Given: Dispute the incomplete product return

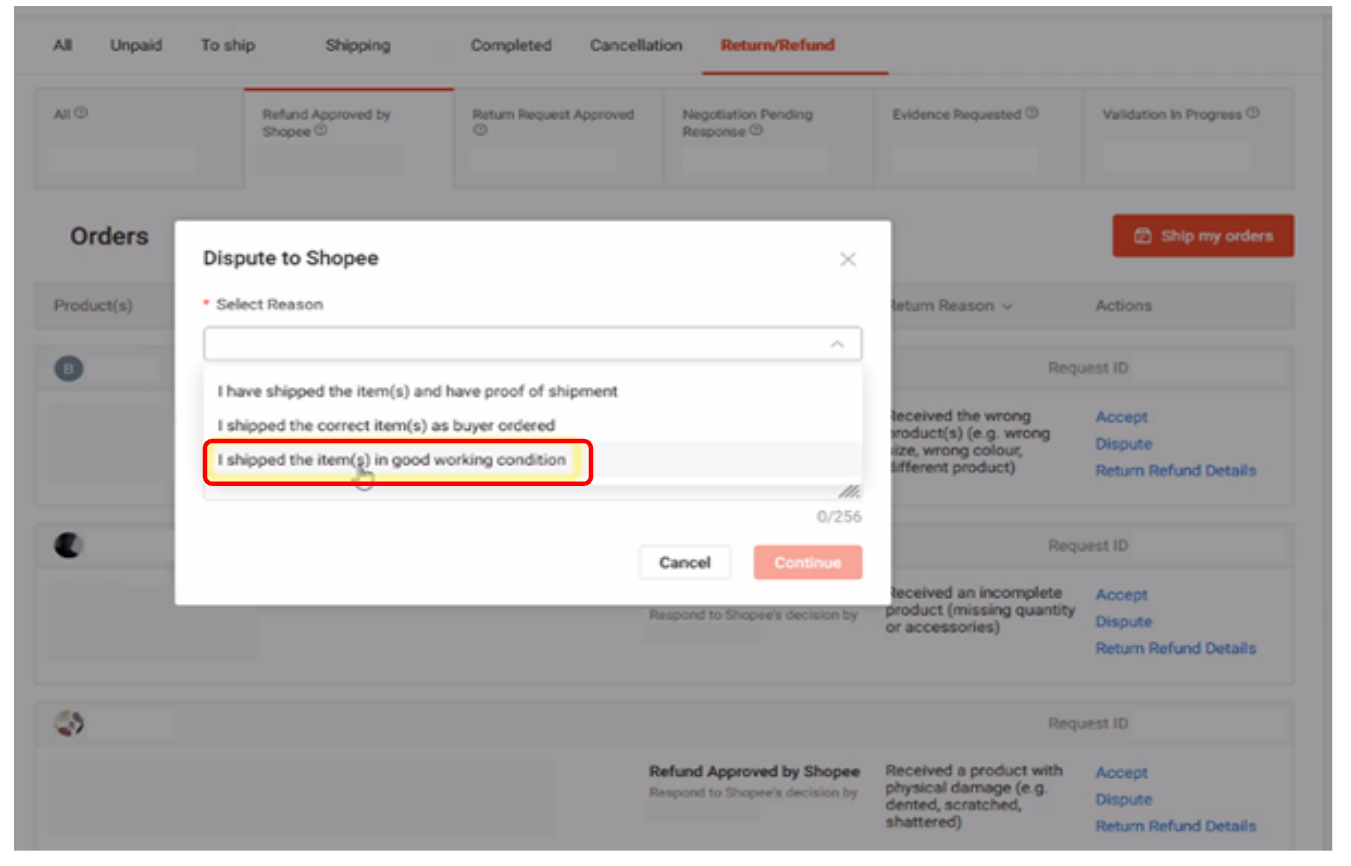Looking at the screenshot, I should click(1123, 621).
